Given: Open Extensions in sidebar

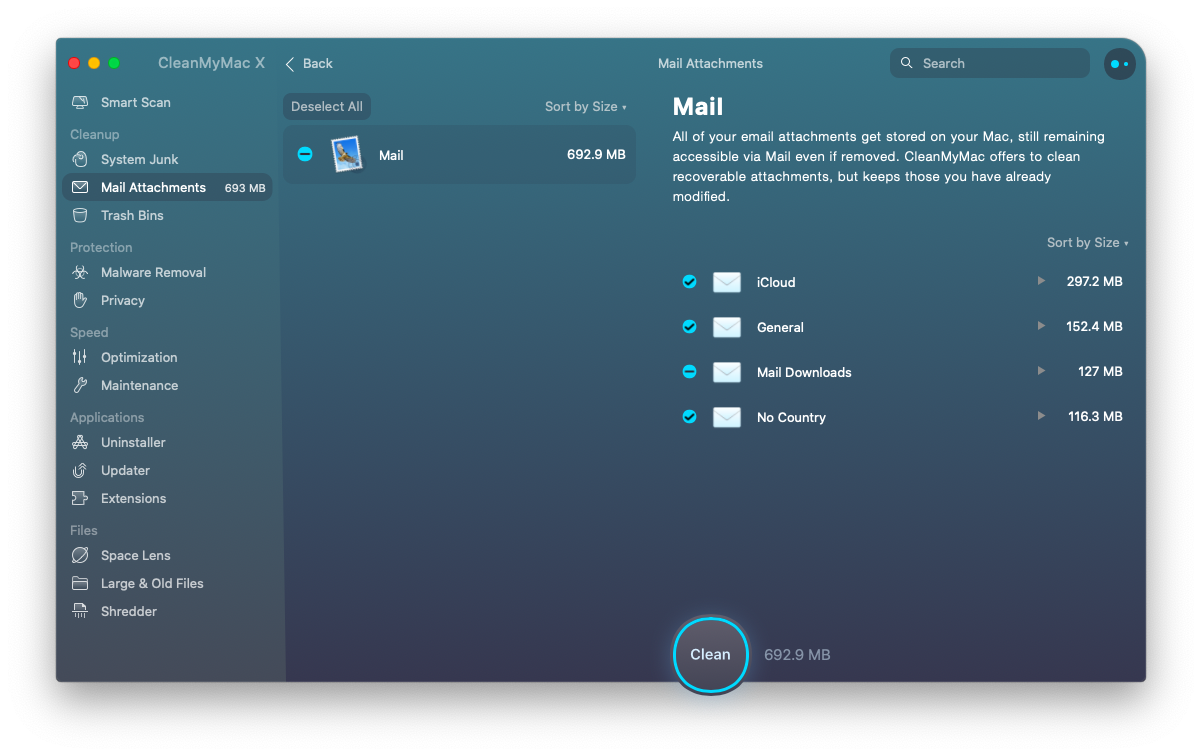Looking at the screenshot, I should [x=167, y=498].
